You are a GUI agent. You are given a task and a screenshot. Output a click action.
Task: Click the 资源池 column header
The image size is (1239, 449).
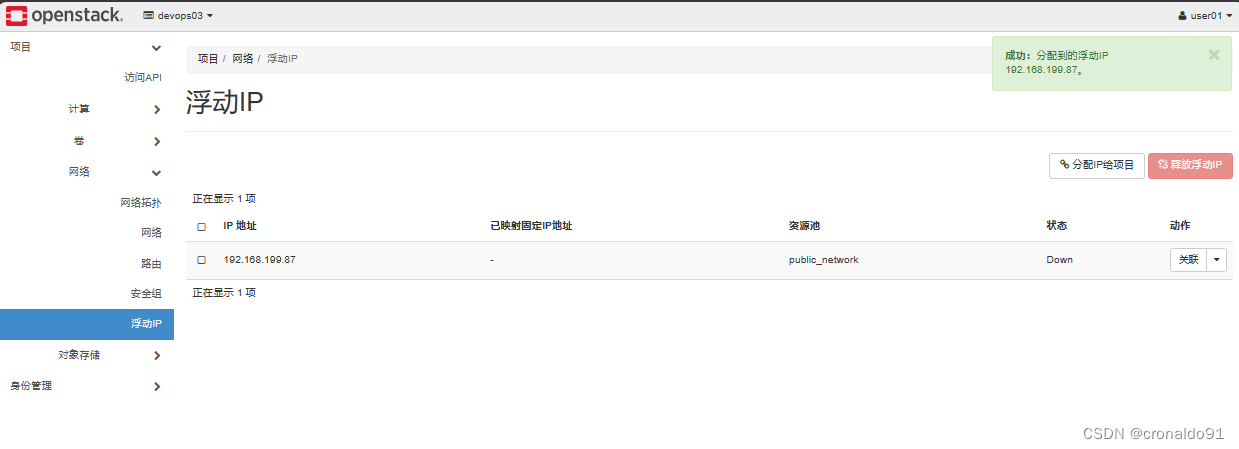tap(804, 226)
